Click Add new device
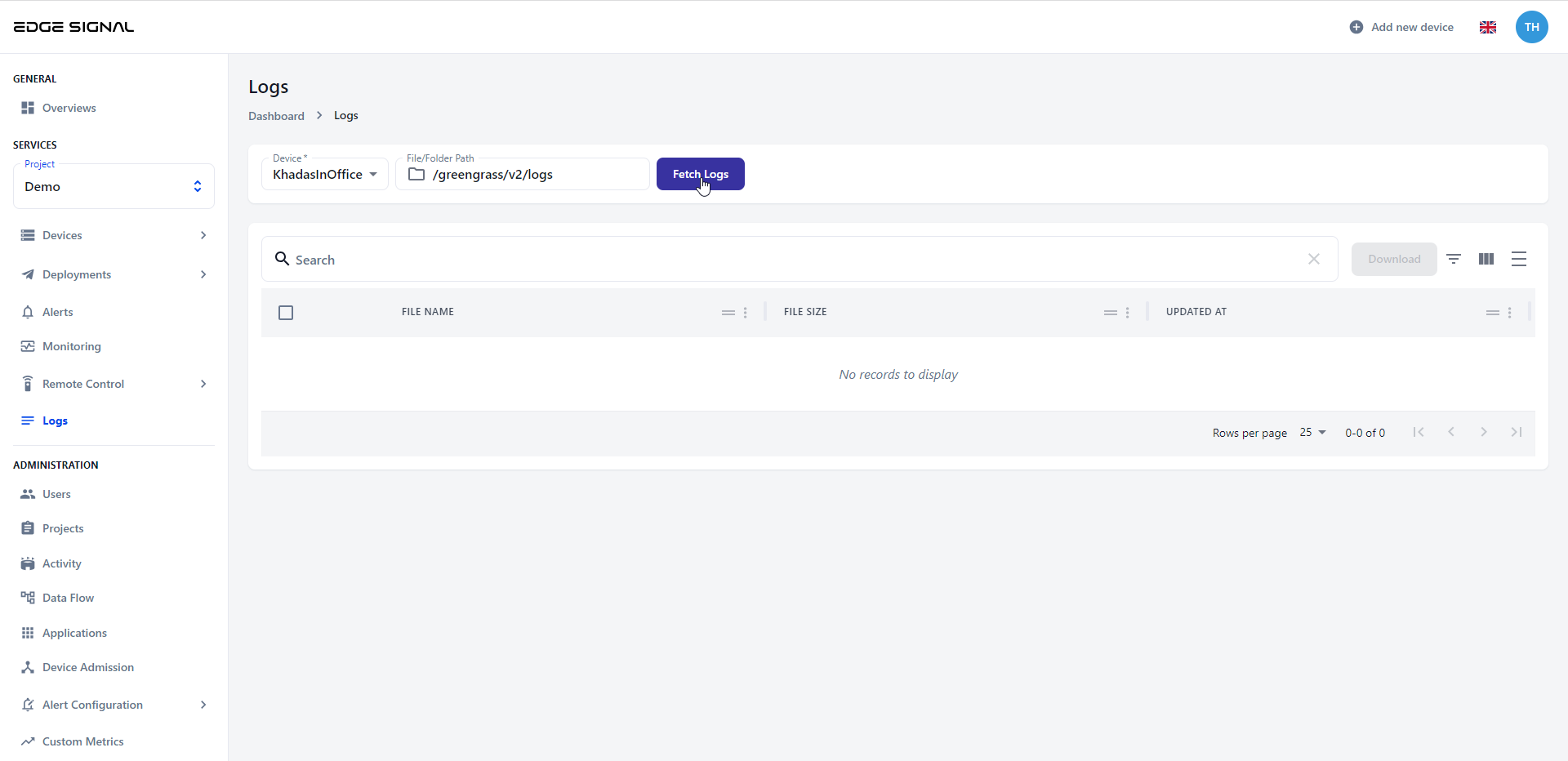Image resolution: width=1568 pixels, height=761 pixels. (1401, 27)
